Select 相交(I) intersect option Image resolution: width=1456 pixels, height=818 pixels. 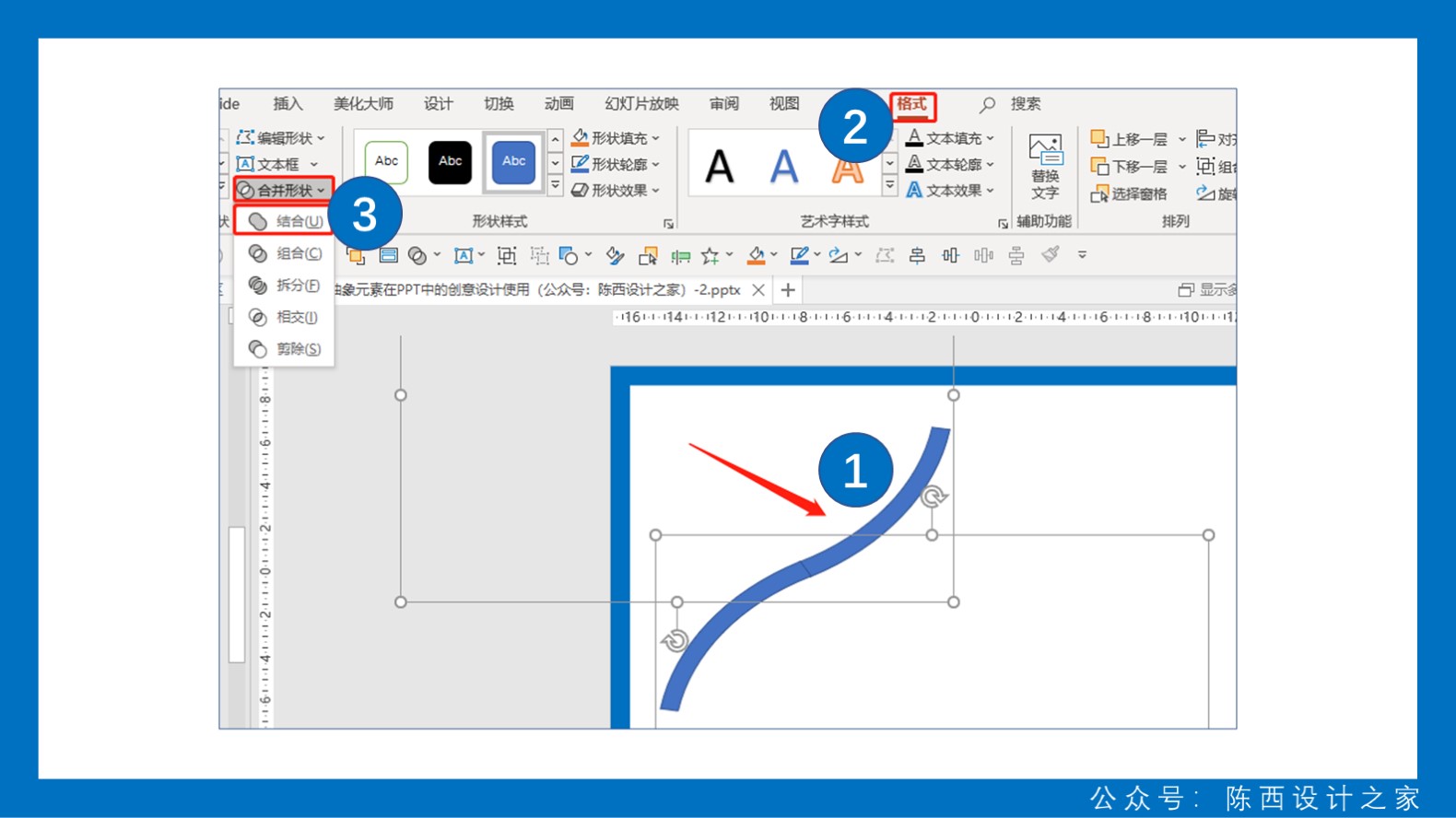(286, 317)
